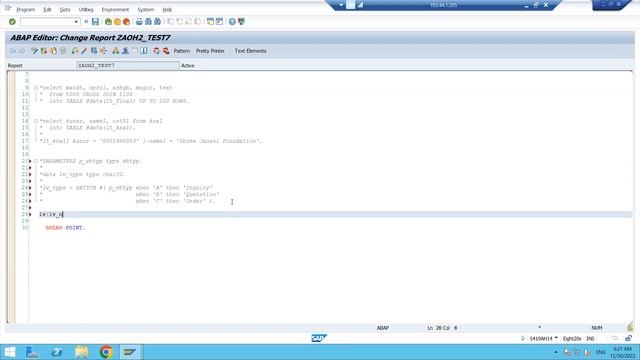Open File Explorer from taskbar

81,352
